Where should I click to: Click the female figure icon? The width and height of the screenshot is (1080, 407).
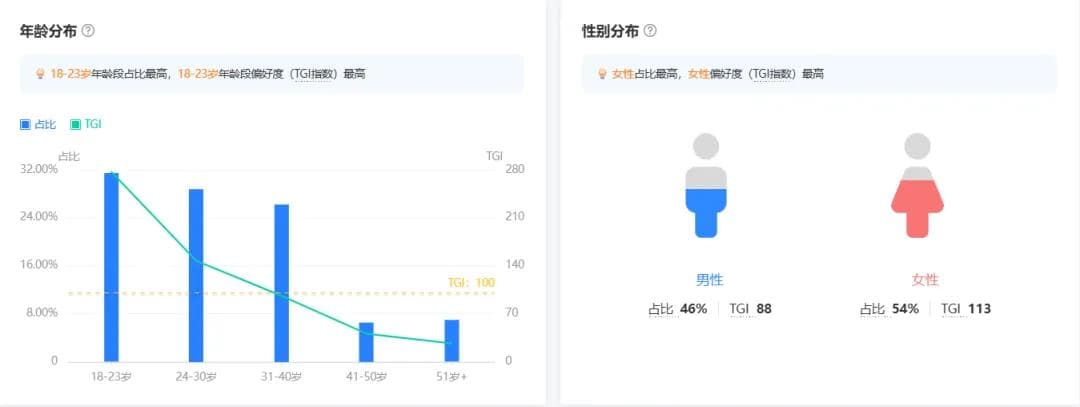pos(917,187)
